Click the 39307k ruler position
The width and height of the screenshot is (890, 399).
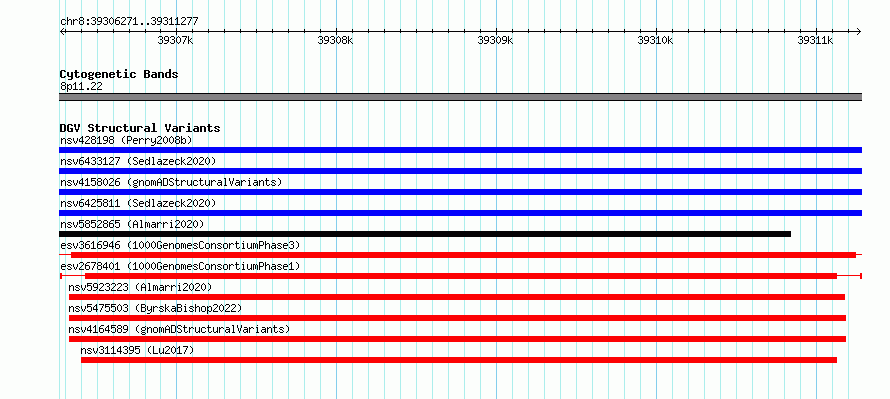(176, 40)
